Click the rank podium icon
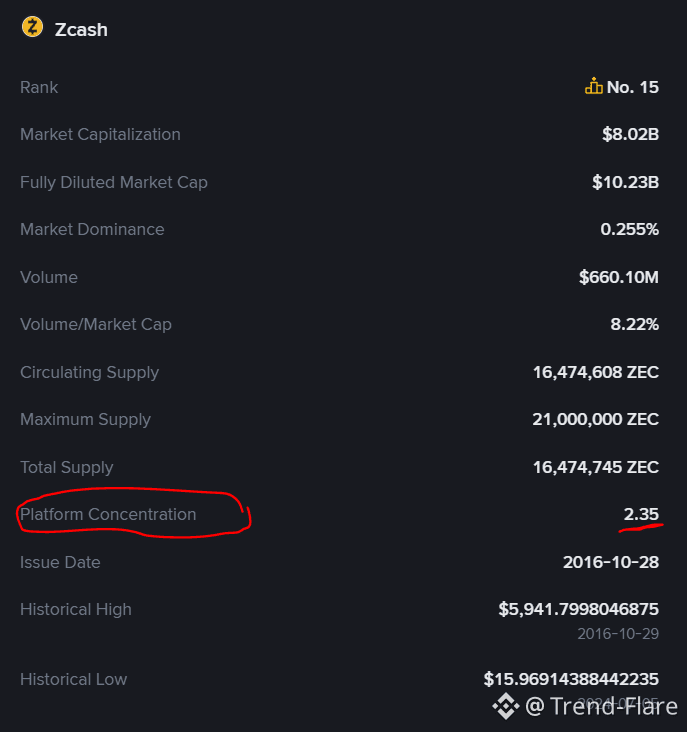 (594, 87)
